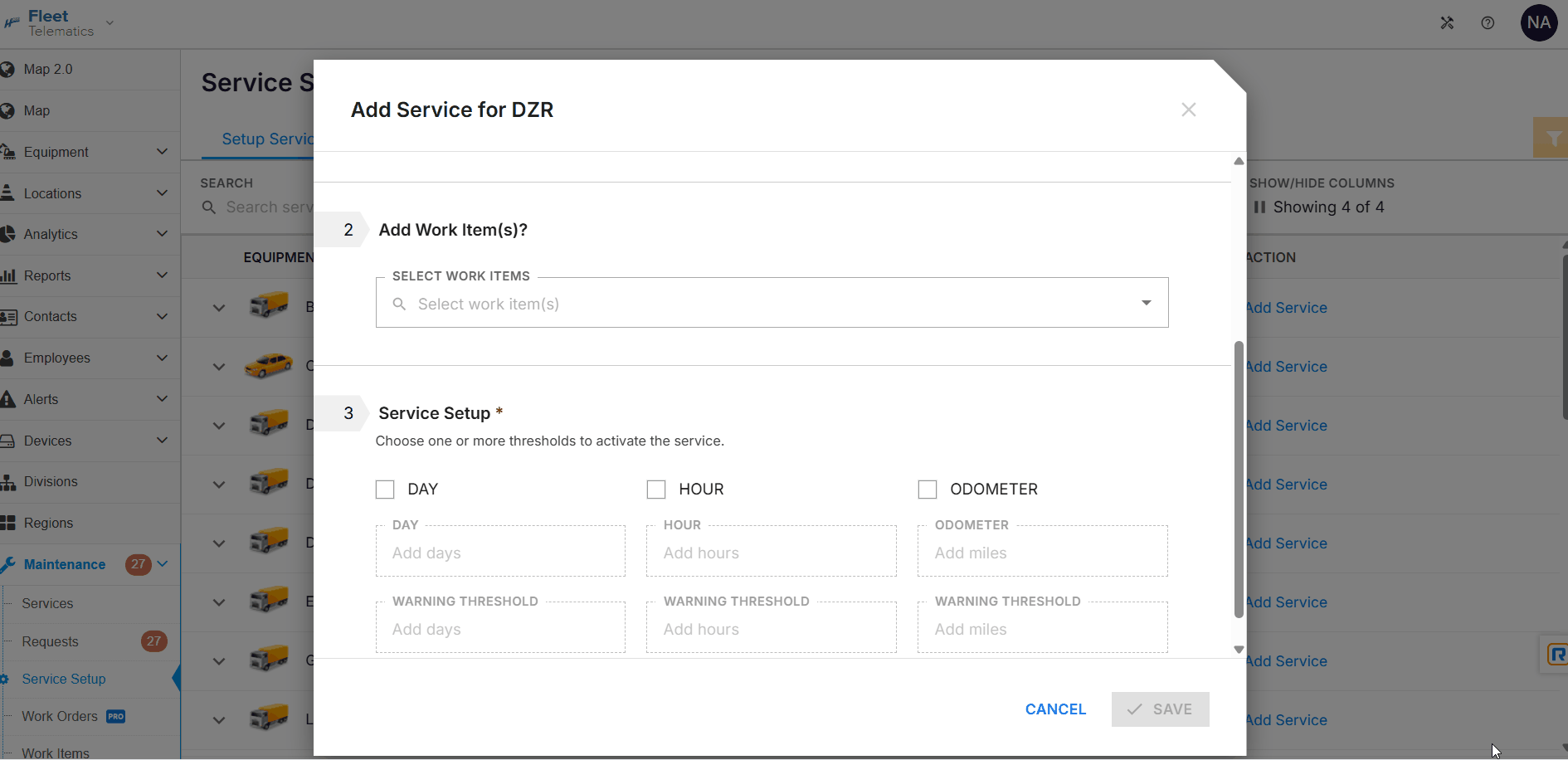Viewport: 1568px width, 760px height.
Task: Click the Alerts warning triangle icon
Action: [x=8, y=399]
